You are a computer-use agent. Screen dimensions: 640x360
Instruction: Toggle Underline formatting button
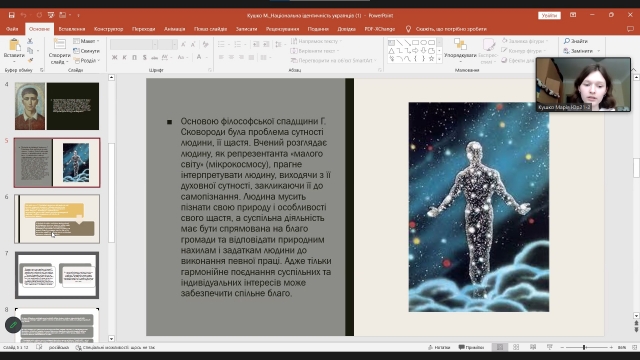[x=134, y=58]
